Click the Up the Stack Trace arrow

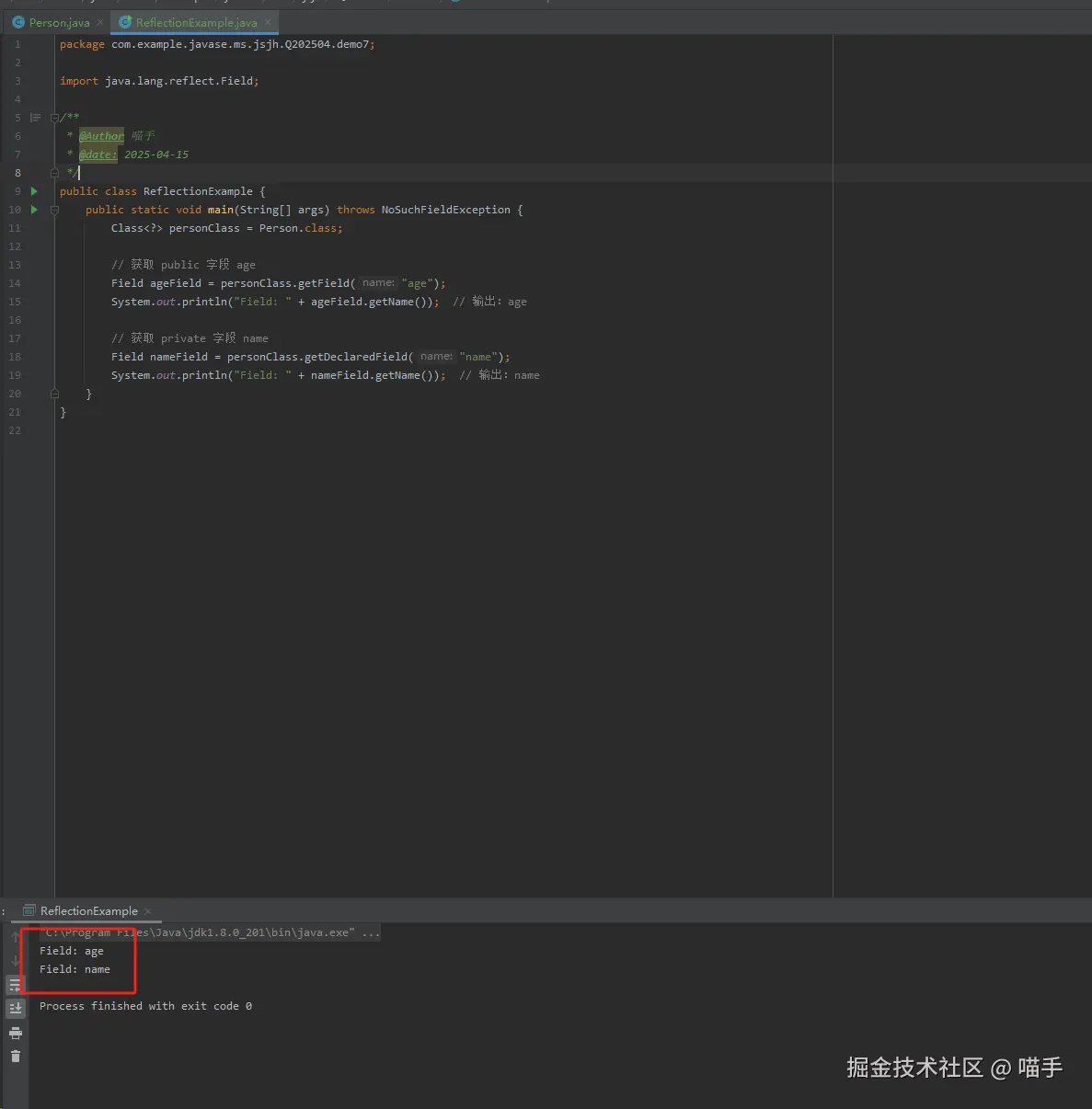16,937
